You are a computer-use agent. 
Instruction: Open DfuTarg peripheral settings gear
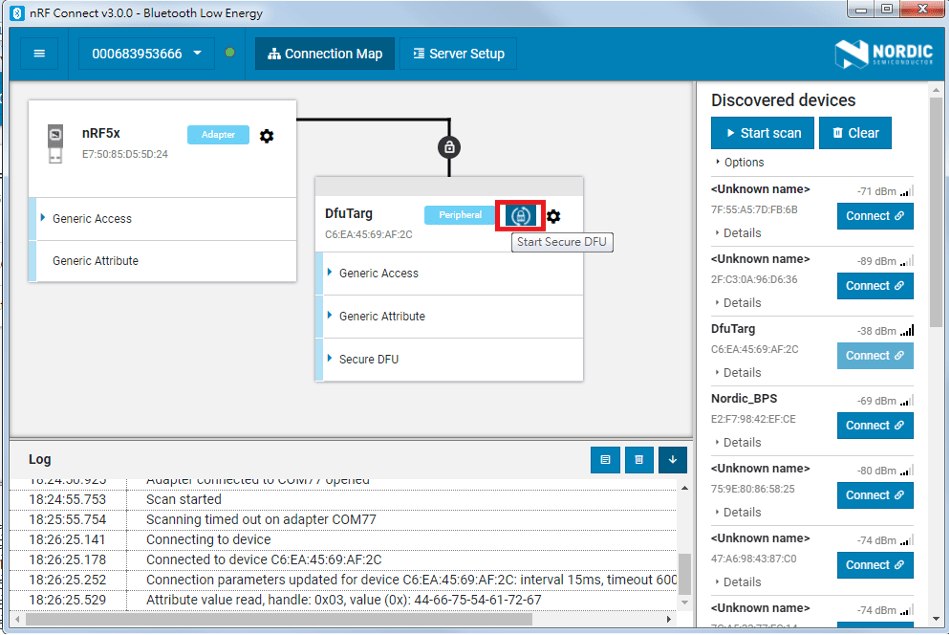(x=553, y=216)
